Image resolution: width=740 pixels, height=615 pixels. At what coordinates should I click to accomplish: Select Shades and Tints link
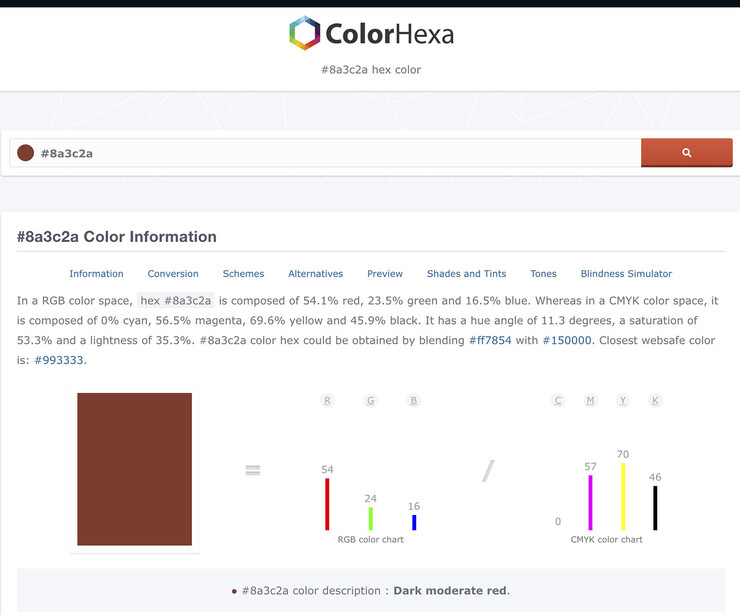(x=466, y=274)
